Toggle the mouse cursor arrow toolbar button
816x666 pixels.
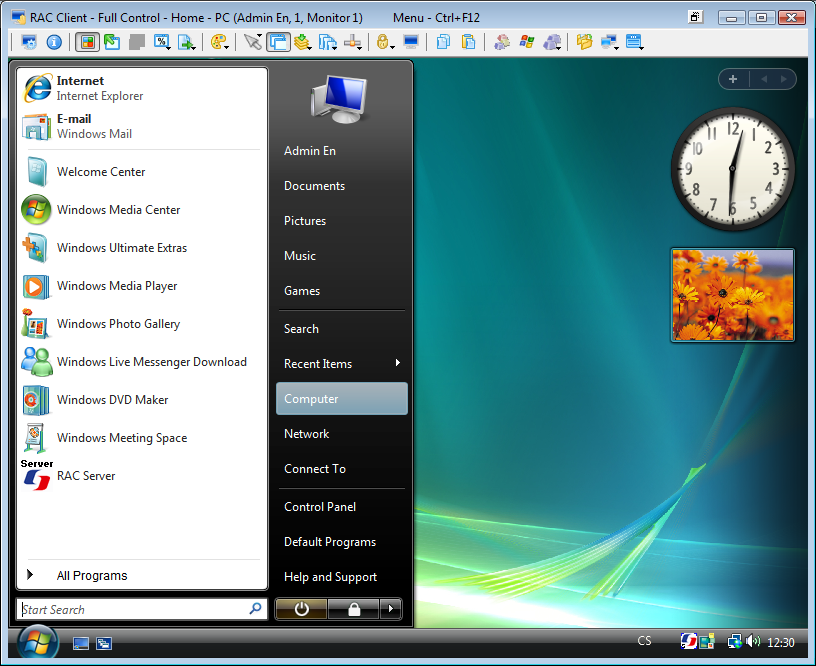click(252, 42)
